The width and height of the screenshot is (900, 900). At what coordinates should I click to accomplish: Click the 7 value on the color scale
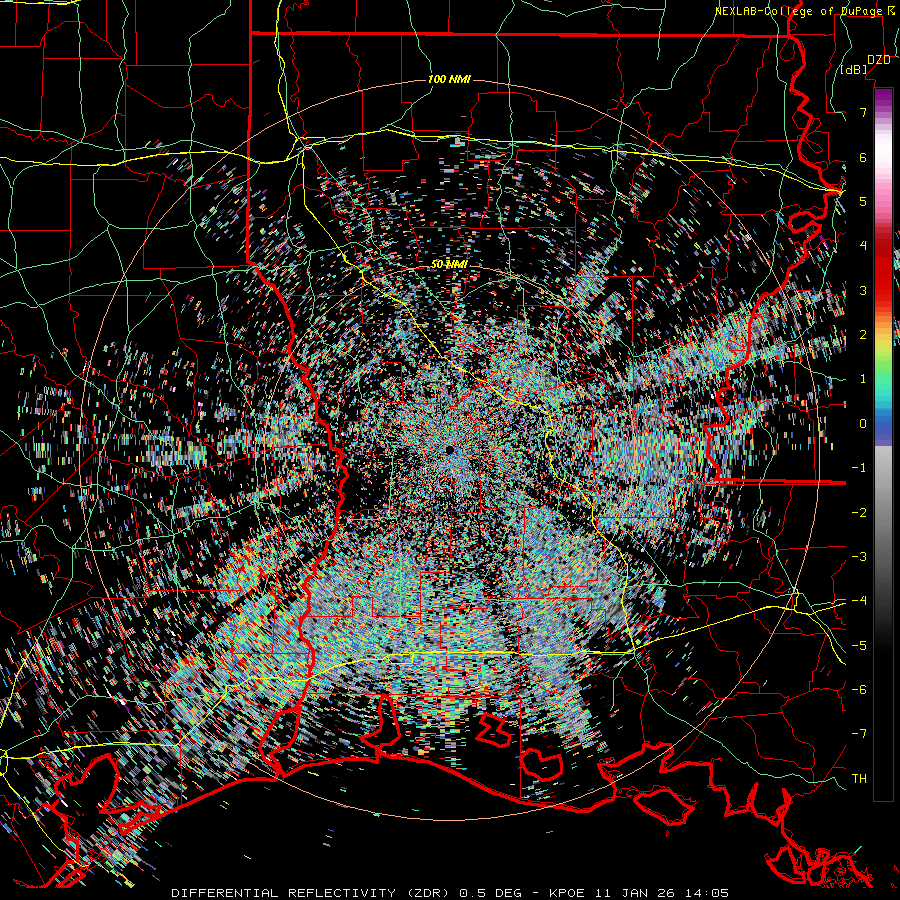863,112
